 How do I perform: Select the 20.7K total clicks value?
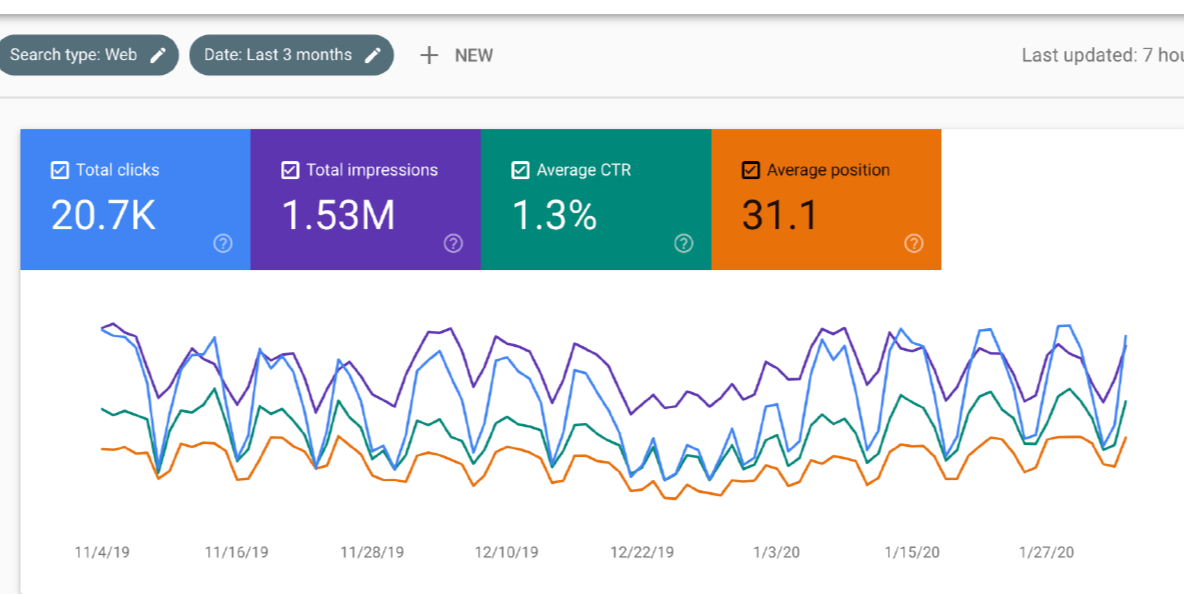click(103, 216)
